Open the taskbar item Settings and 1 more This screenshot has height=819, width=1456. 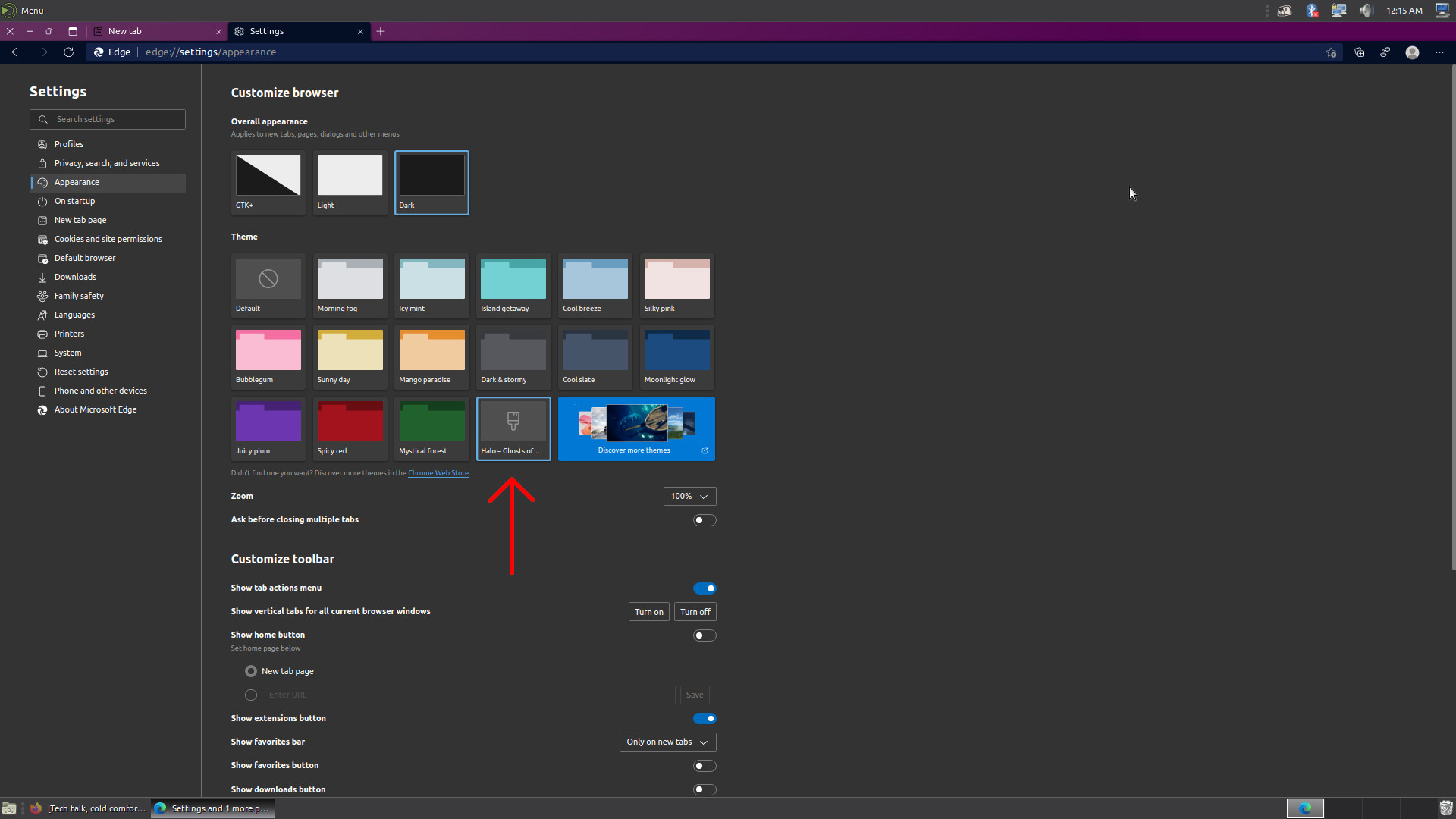(x=212, y=808)
